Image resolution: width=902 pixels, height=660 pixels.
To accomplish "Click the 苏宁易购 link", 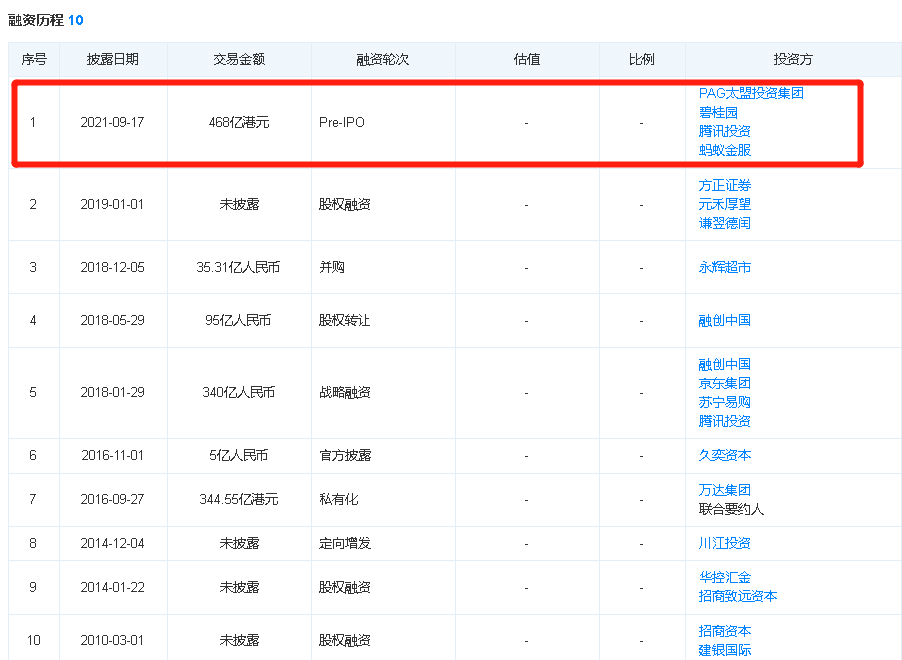I will [724, 402].
